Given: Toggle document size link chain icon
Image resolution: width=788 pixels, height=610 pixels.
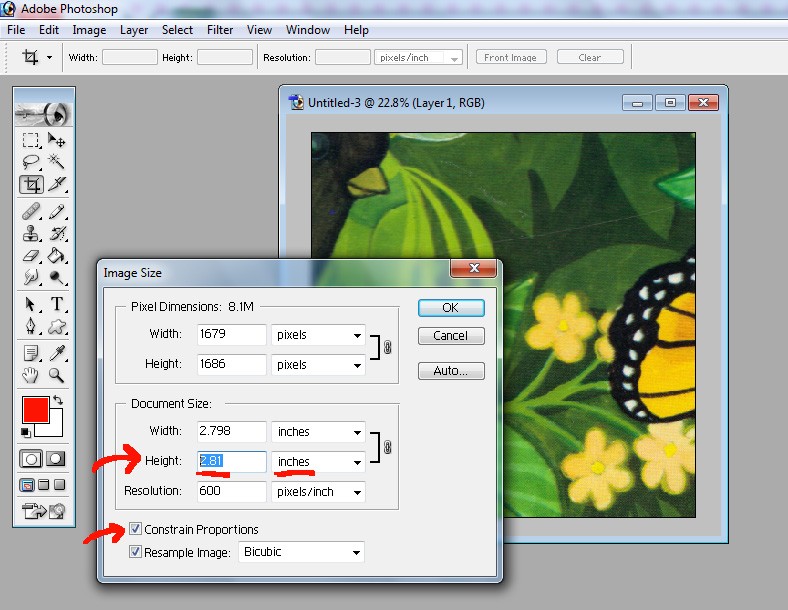Looking at the screenshot, I should click(387, 447).
